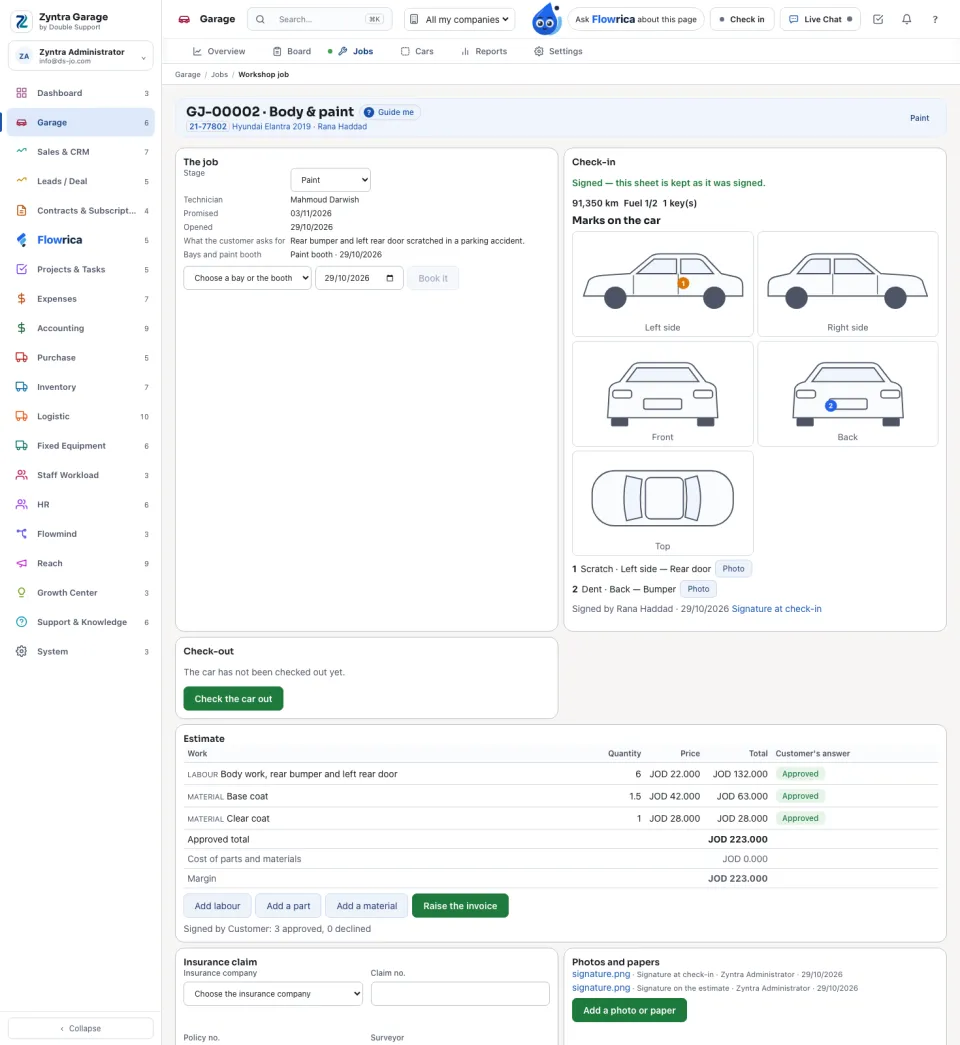
Task: Open Flowmind from the sidebar
Action: coord(81,534)
